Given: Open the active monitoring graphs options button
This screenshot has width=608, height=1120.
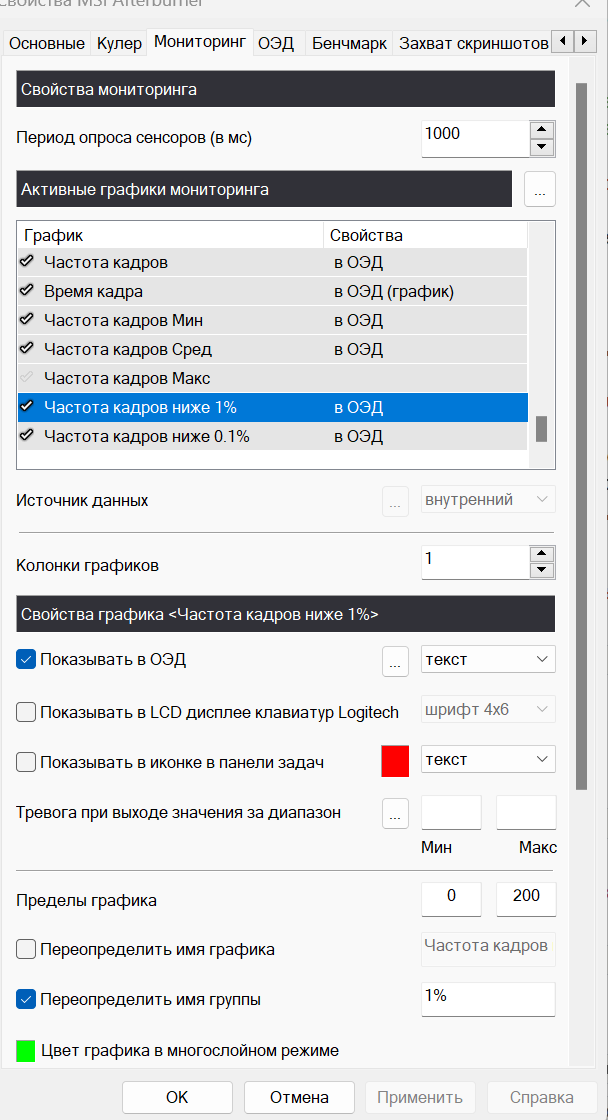Looking at the screenshot, I should tap(540, 189).
